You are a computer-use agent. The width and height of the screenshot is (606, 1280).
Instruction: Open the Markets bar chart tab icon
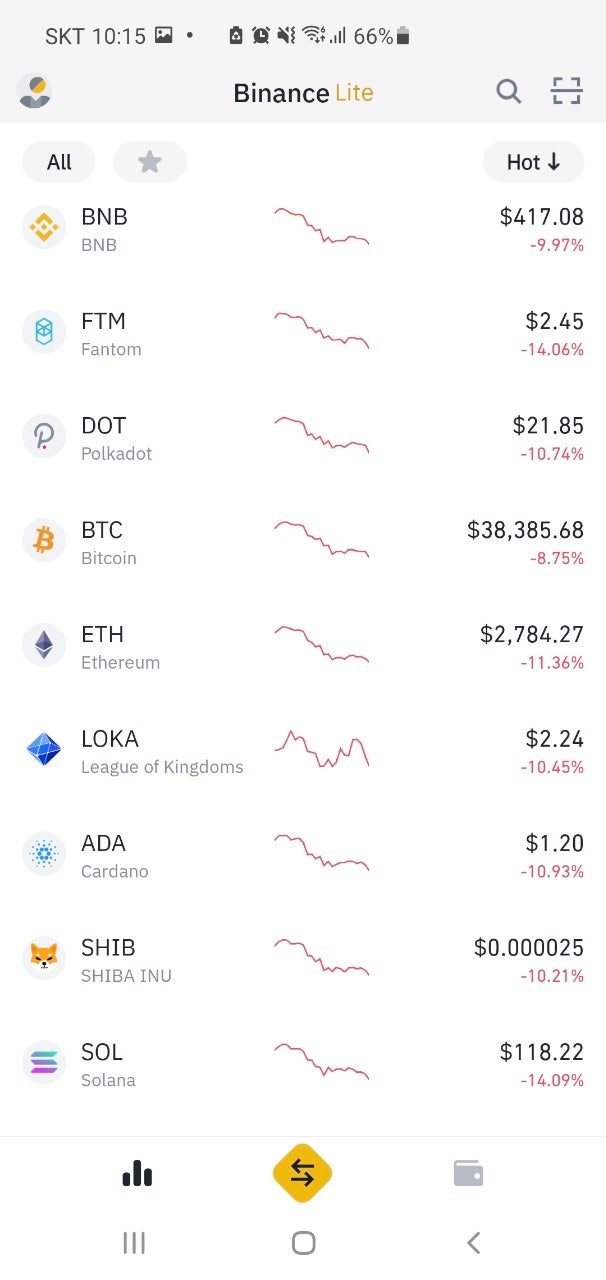click(137, 1173)
